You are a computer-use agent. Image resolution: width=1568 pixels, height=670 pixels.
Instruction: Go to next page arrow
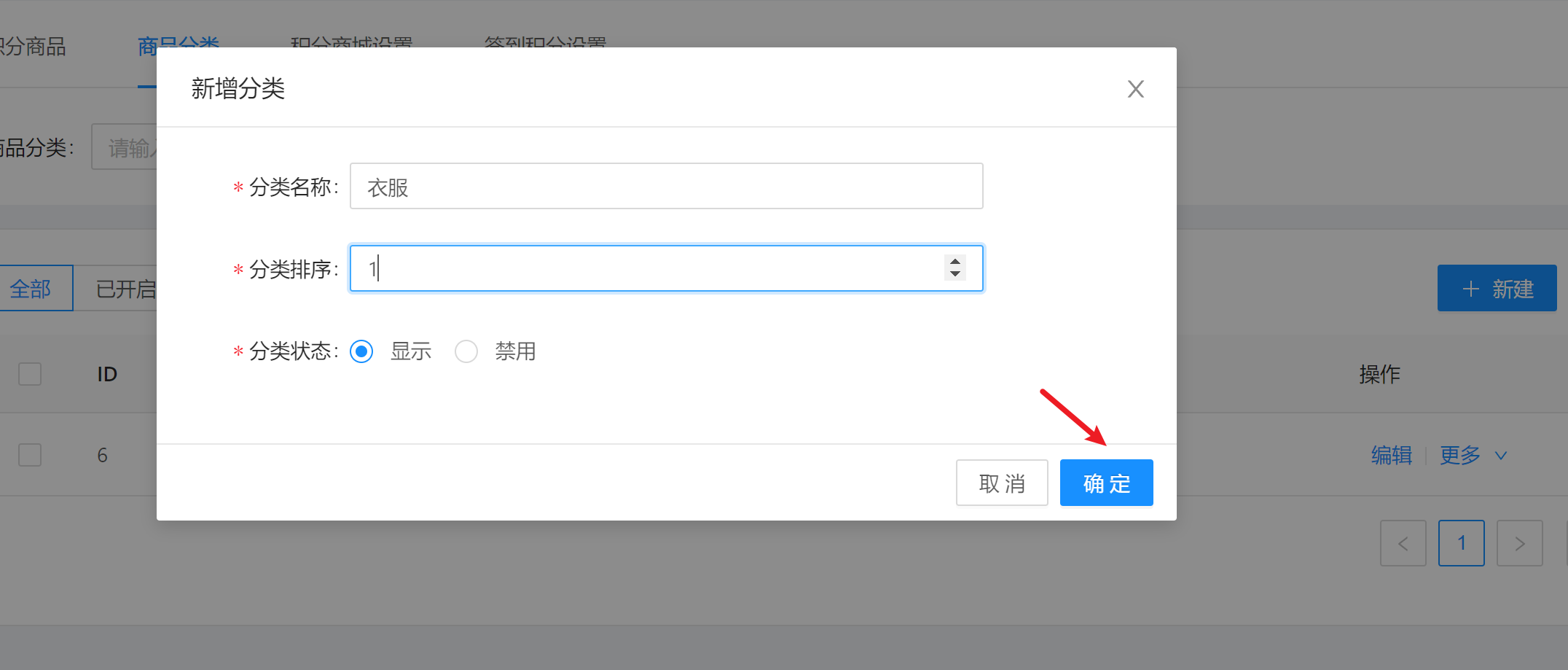pyautogui.click(x=1519, y=543)
